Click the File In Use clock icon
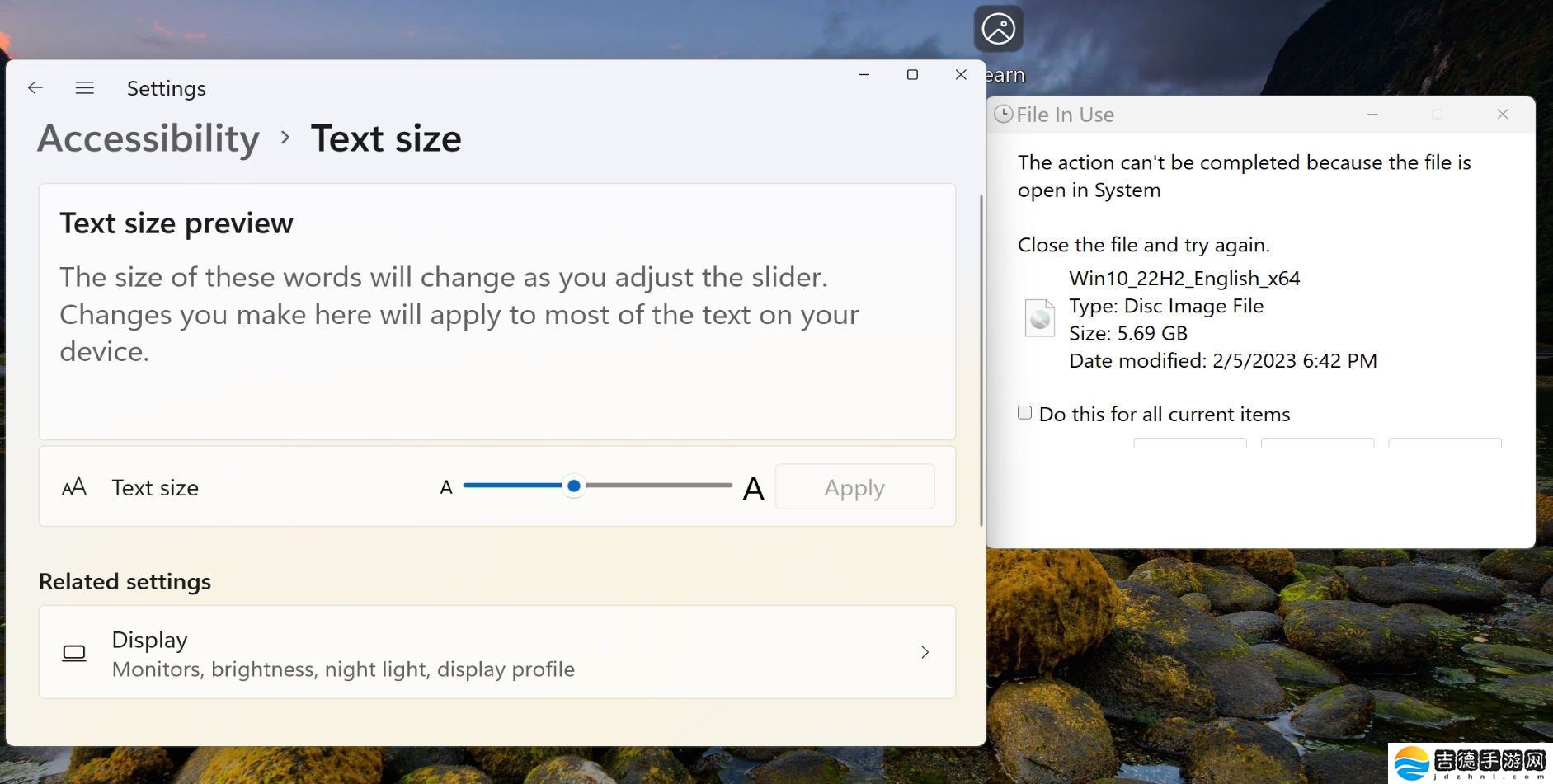 point(1003,115)
